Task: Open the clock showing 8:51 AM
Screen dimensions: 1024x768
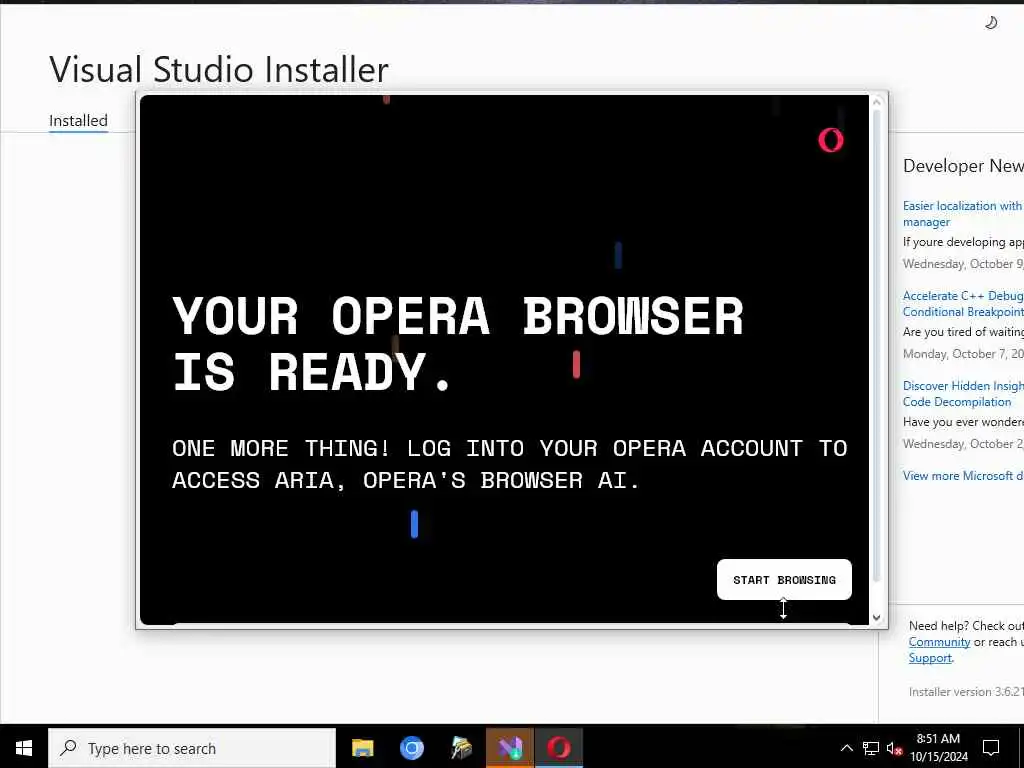Action: pos(938,748)
